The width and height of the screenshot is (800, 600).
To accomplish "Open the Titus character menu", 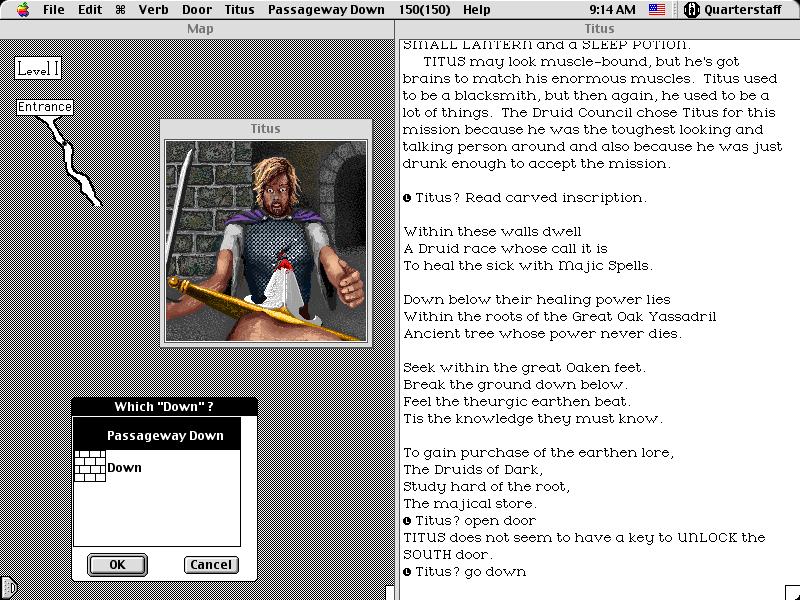I will [x=239, y=9].
